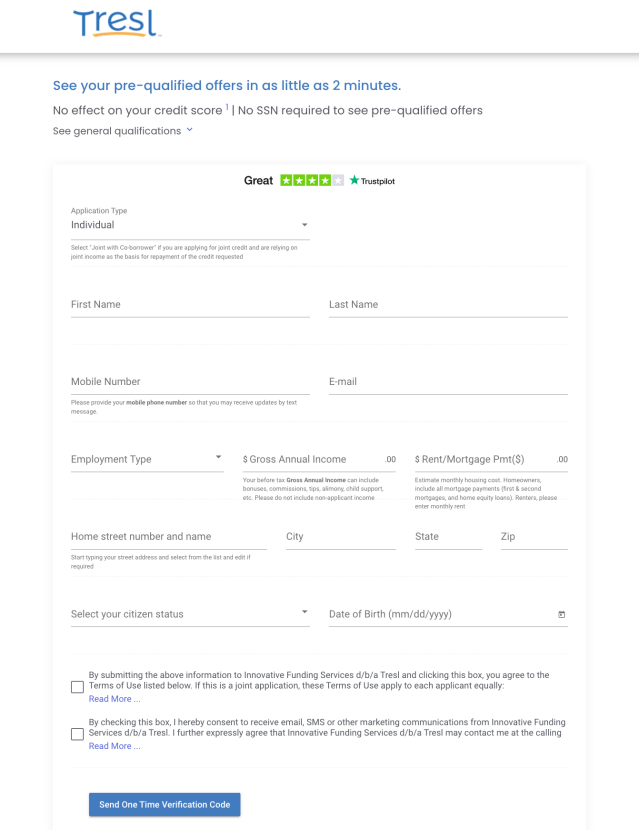Click Read More under the Terms of Use
The width and height of the screenshot is (639, 830).
tap(114, 698)
